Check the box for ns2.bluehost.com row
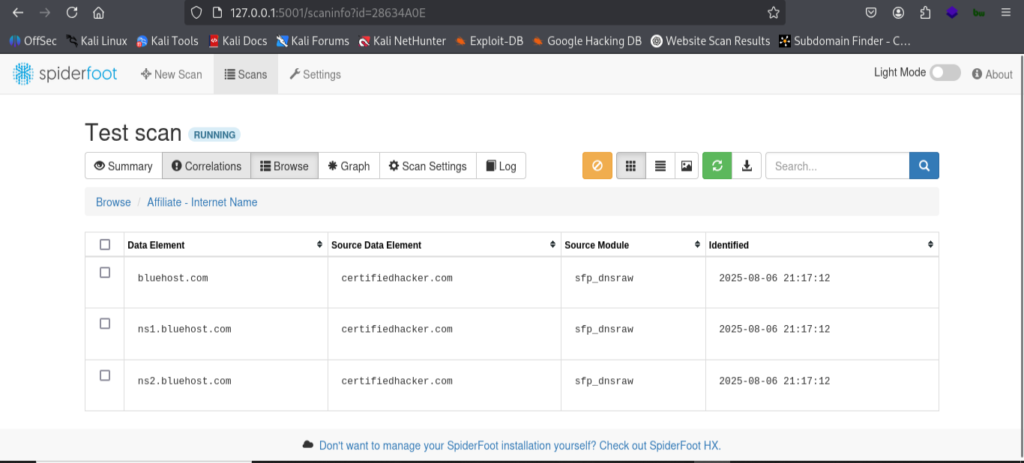Image resolution: width=1024 pixels, height=463 pixels. point(104,375)
